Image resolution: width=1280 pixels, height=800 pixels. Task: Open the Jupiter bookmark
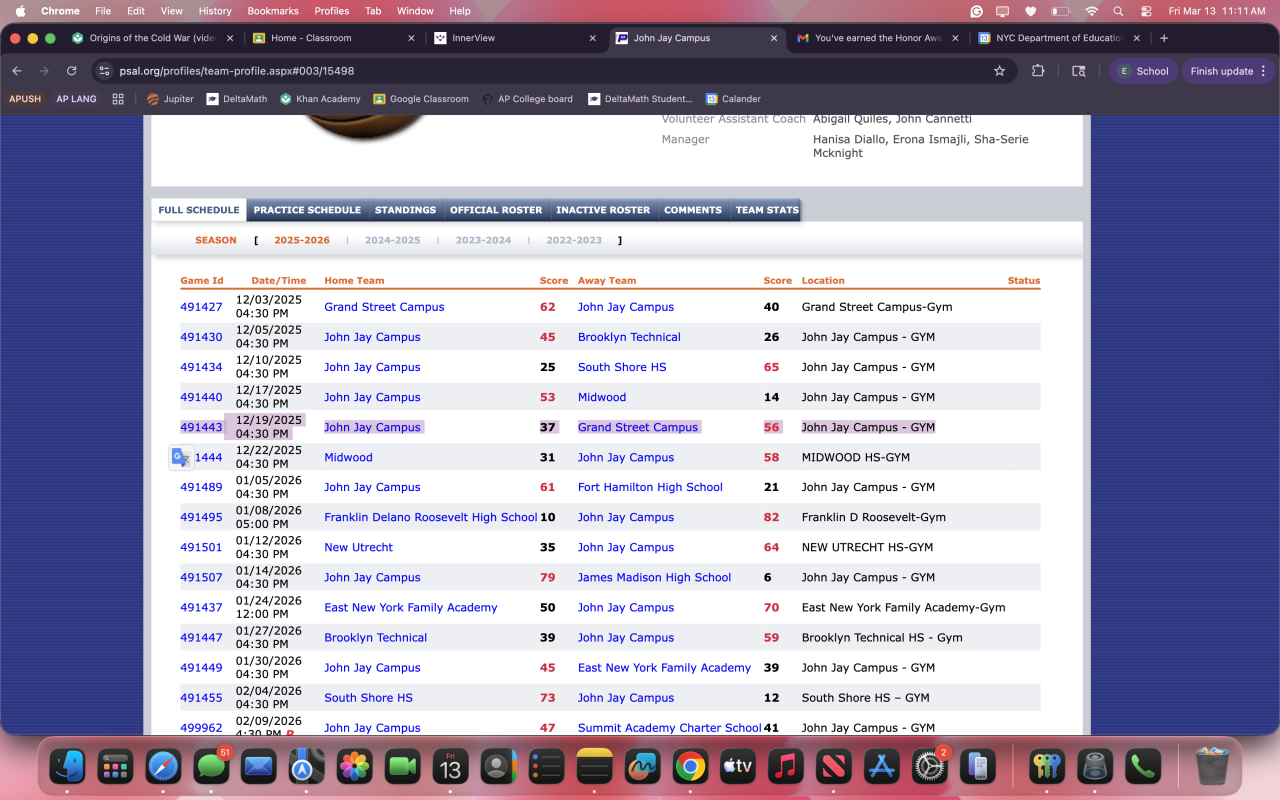[x=170, y=99]
